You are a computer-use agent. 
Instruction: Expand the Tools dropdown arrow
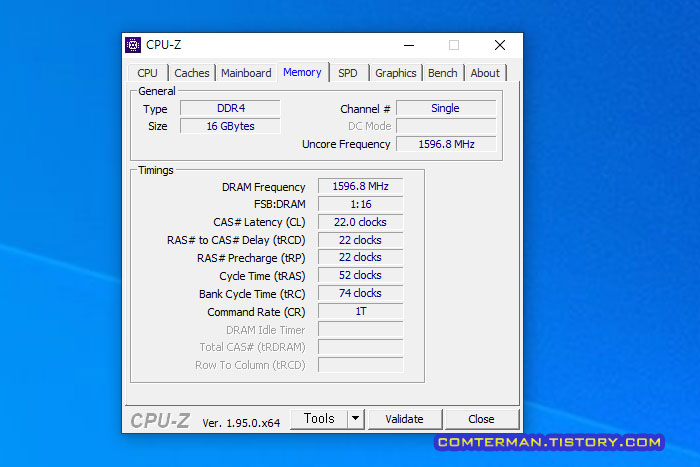(x=356, y=419)
